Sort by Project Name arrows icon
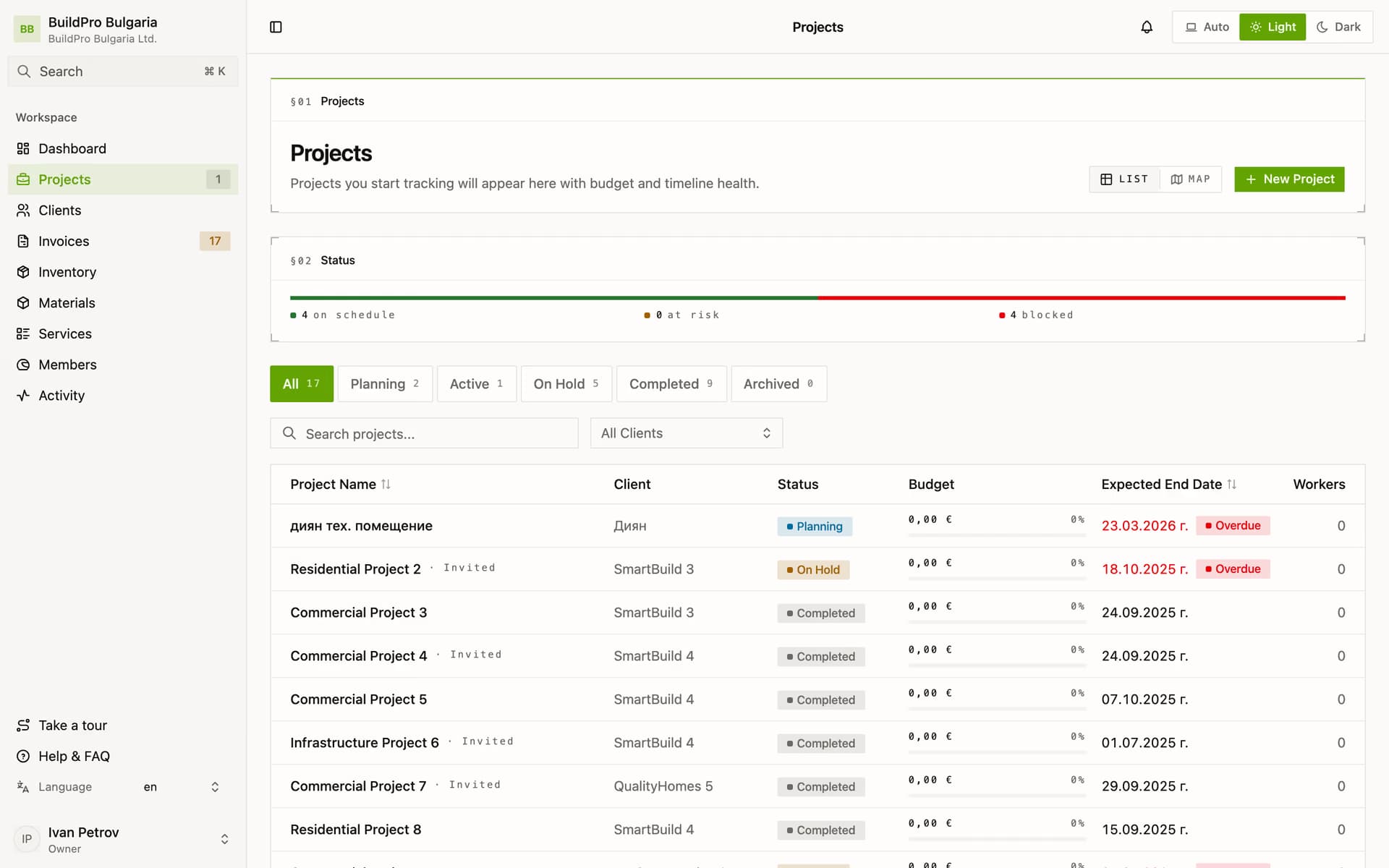Image resolution: width=1389 pixels, height=868 pixels. point(386,484)
